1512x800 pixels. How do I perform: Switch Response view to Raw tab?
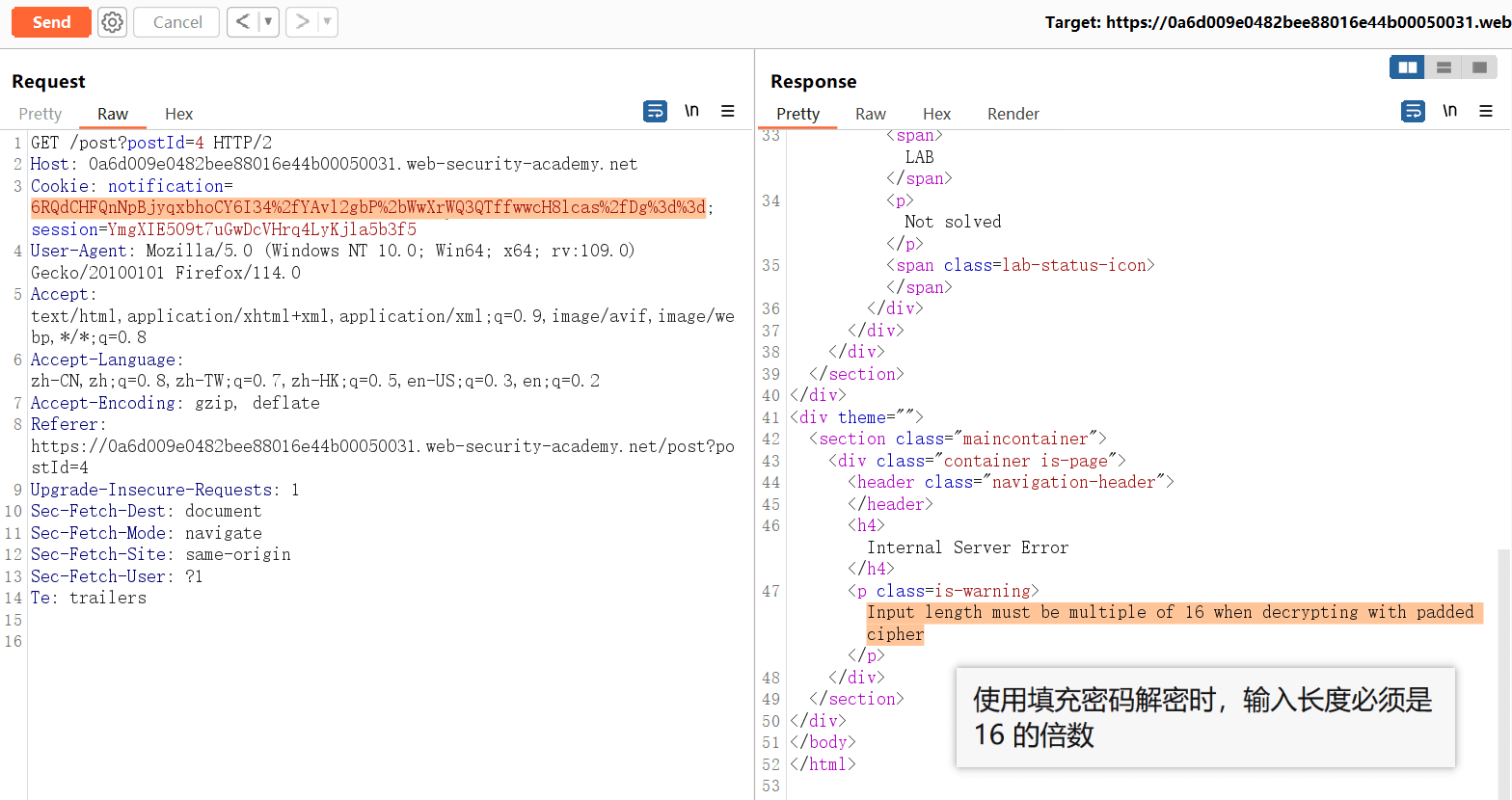pos(870,114)
